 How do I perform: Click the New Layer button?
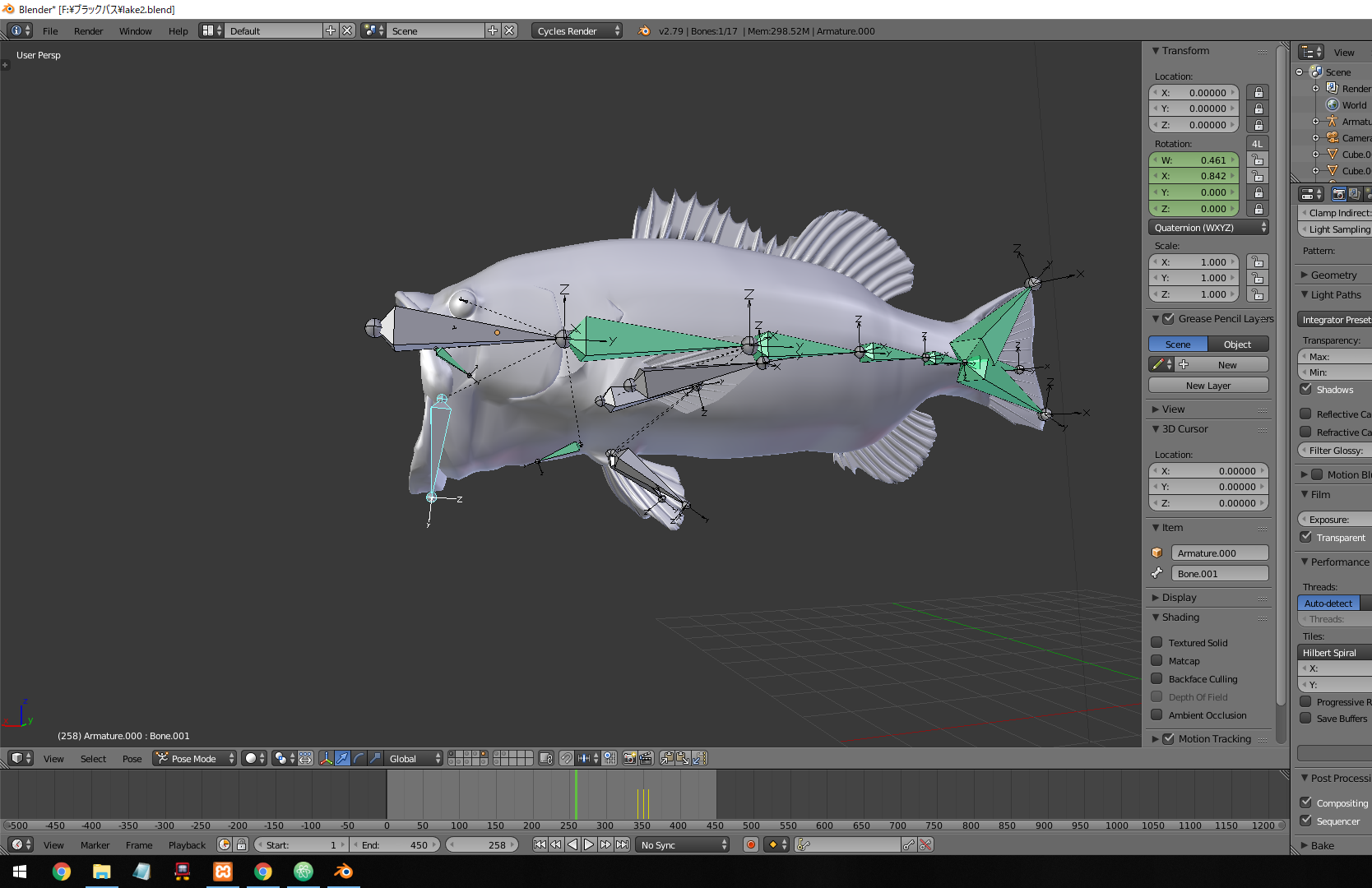pyautogui.click(x=1207, y=386)
